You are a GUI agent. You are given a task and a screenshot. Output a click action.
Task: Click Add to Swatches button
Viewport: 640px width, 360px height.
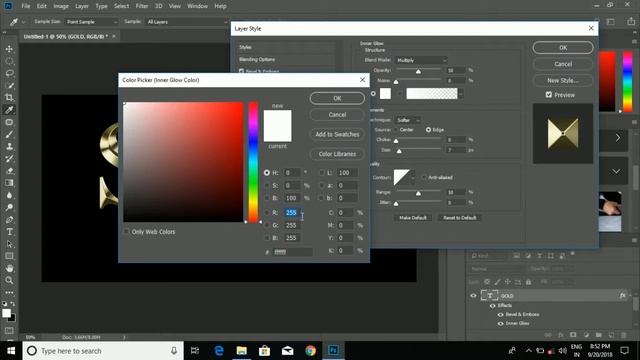(x=337, y=134)
